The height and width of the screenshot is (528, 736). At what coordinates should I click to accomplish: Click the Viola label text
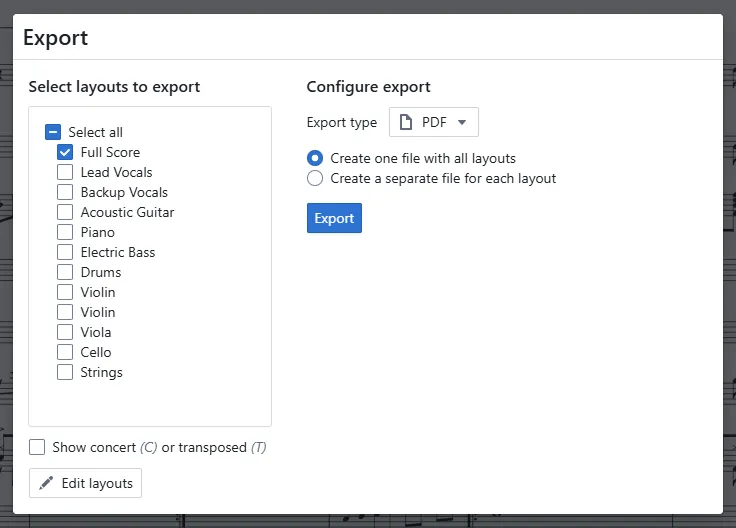(96, 332)
